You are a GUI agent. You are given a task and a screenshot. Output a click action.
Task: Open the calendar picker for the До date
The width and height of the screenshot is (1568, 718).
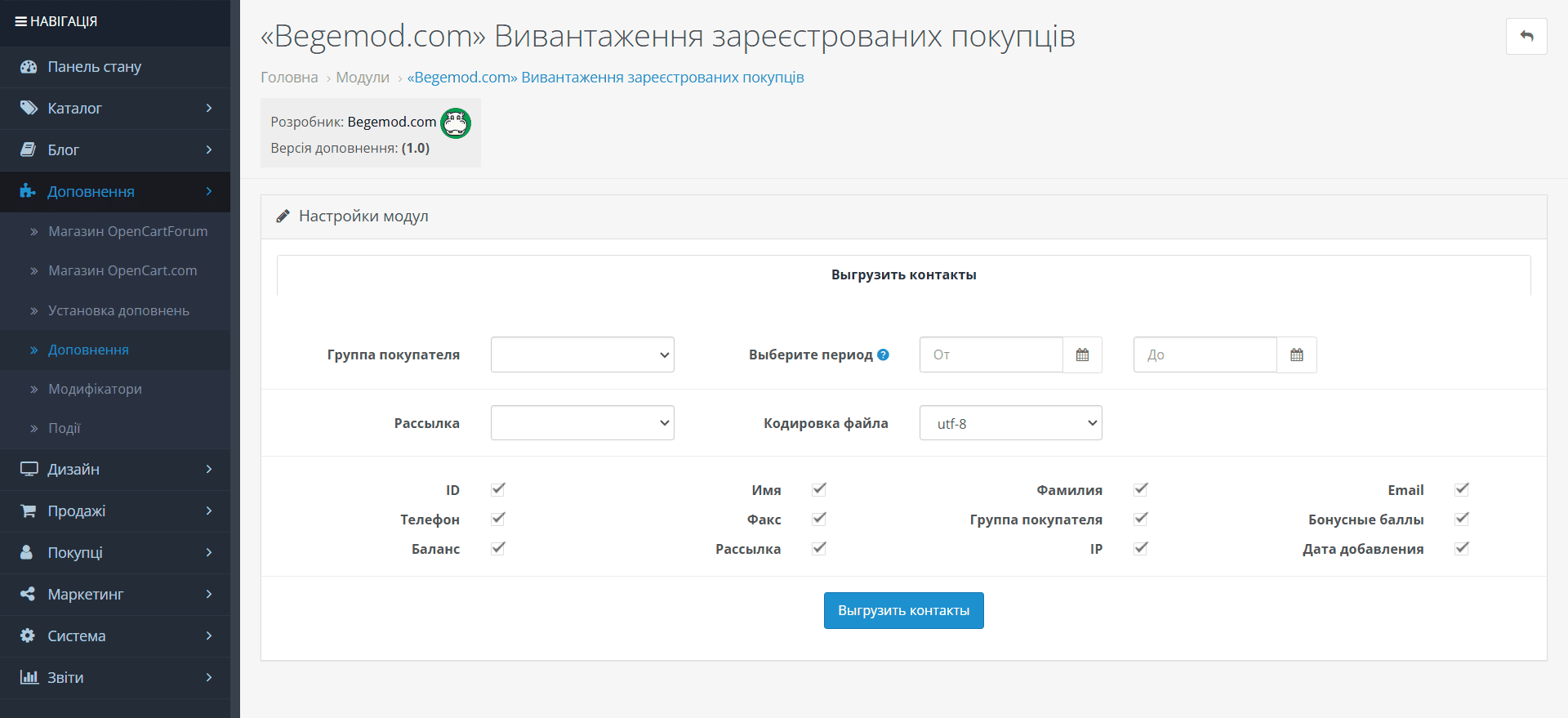[x=1297, y=355]
